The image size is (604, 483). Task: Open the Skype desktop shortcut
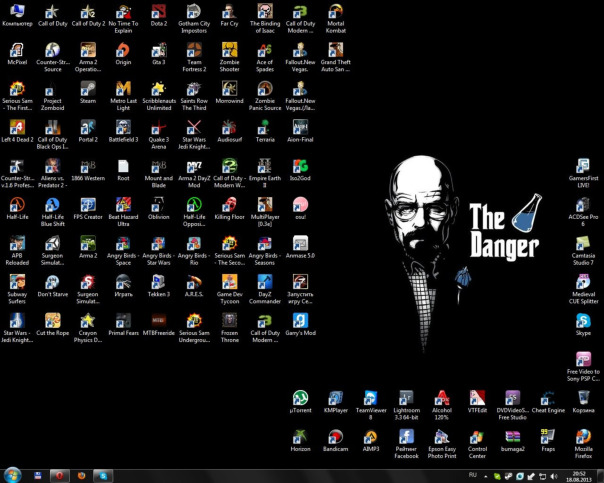coord(583,325)
